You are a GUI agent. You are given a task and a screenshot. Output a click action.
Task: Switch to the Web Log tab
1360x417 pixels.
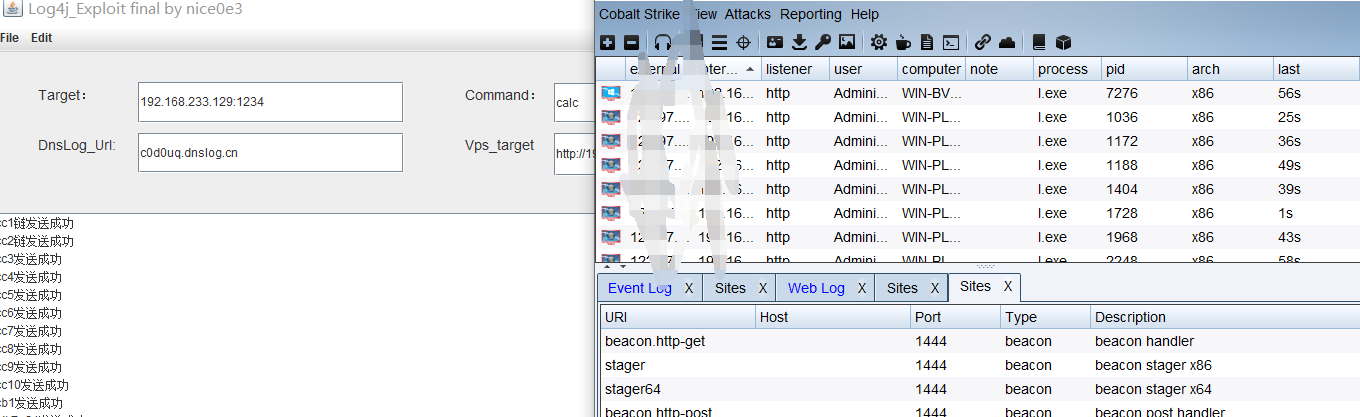point(816,288)
